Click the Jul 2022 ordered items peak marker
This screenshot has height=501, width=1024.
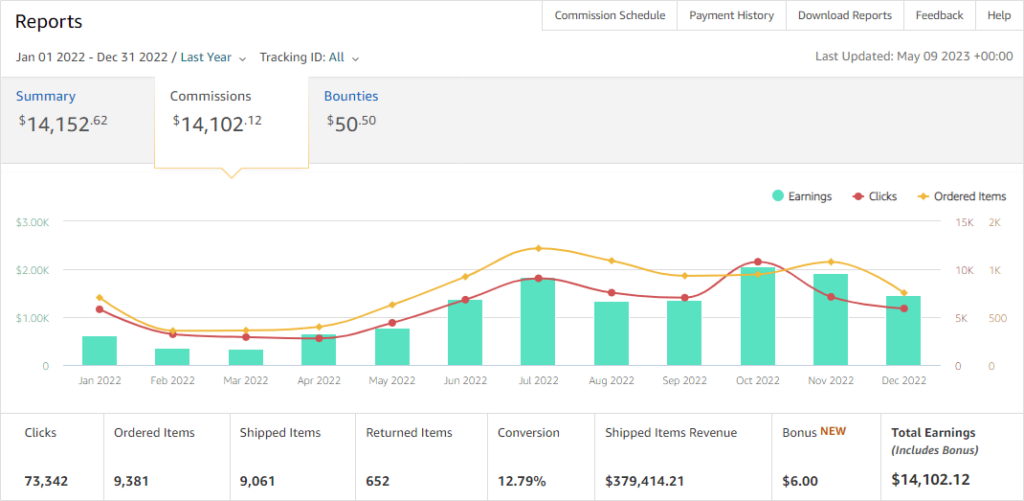pos(538,248)
